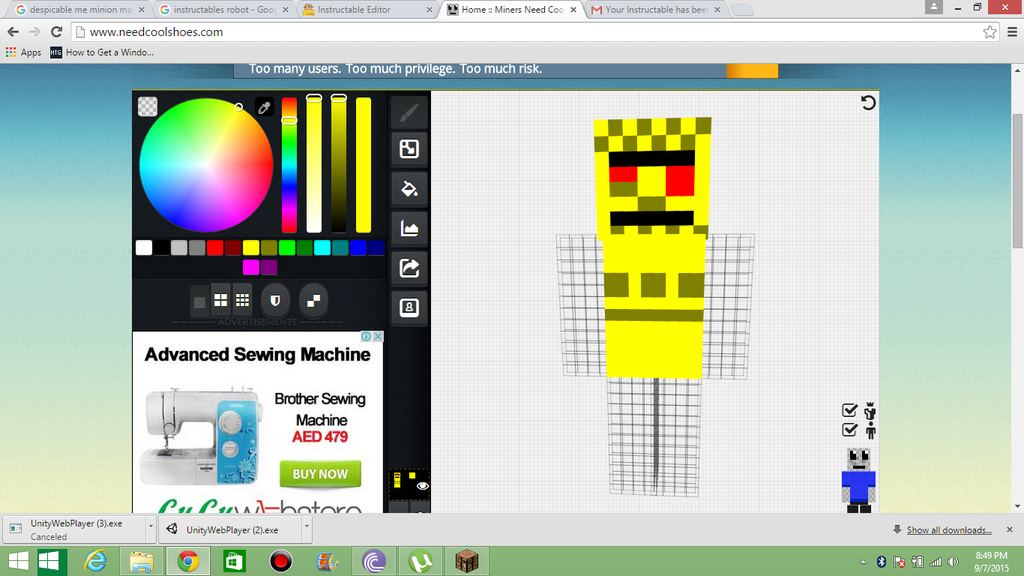Open the Windows Start button
Screen dimensions: 1024x576
tap(18, 561)
